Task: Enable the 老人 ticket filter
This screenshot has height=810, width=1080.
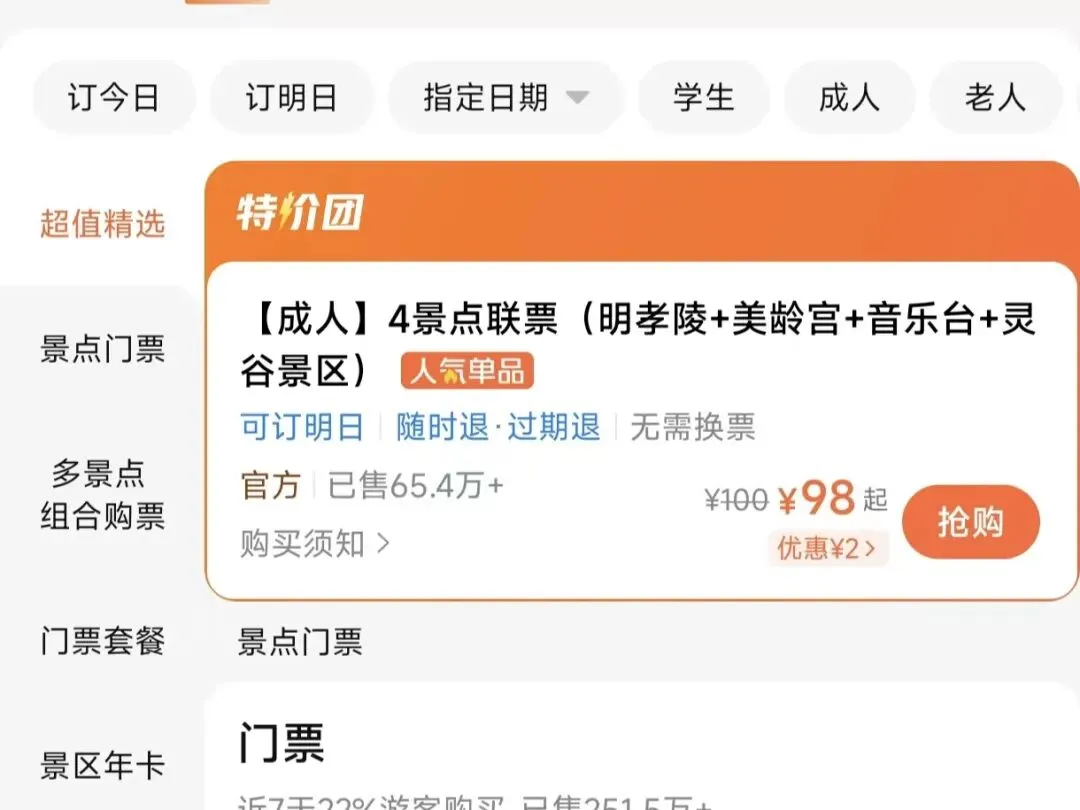Action: (x=995, y=97)
